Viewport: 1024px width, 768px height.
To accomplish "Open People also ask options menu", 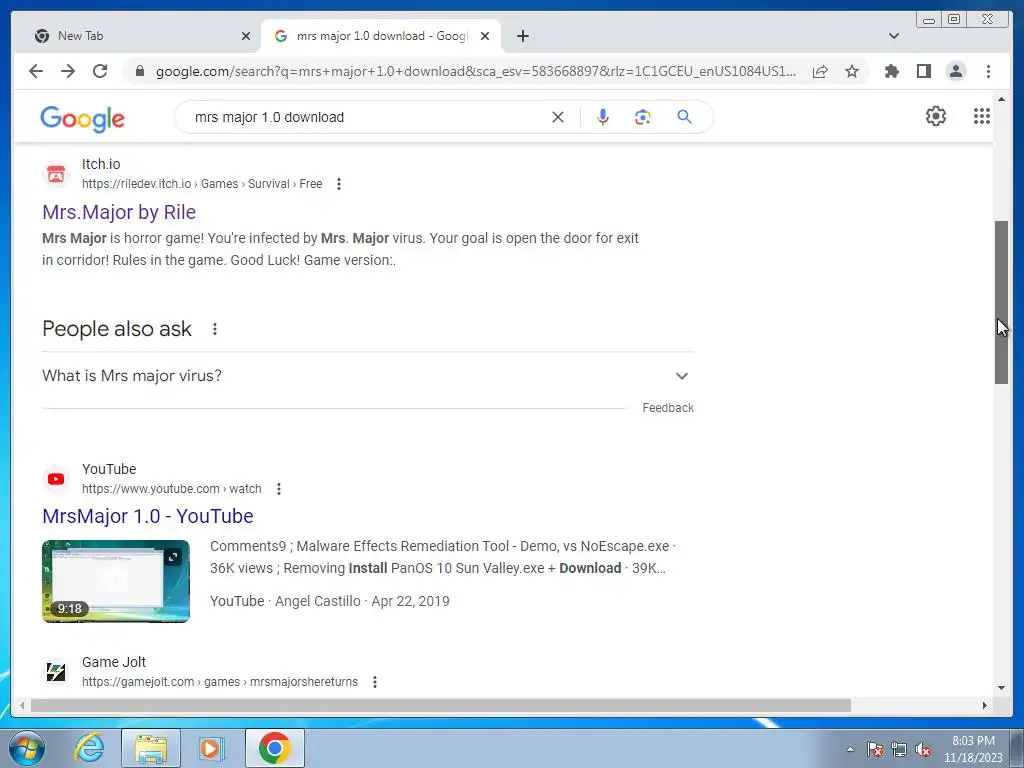I will click(214, 329).
